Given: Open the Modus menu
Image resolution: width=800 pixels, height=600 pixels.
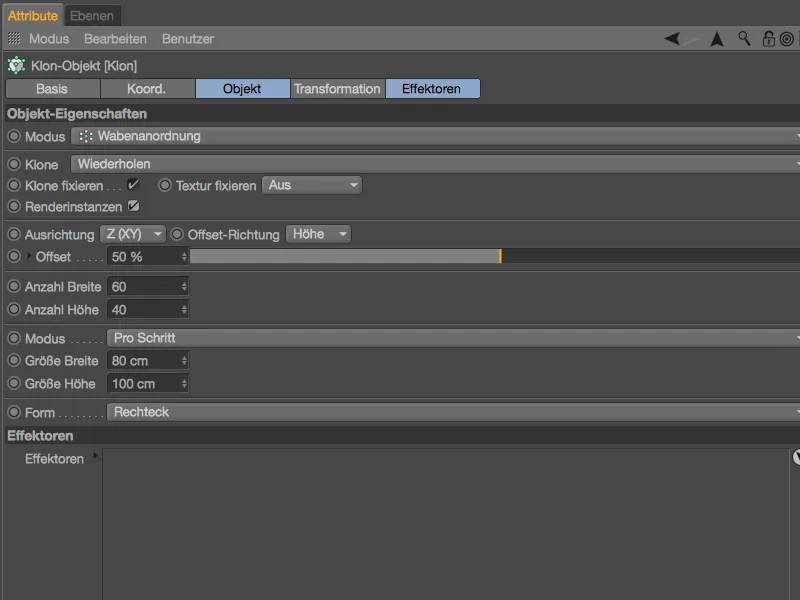Looking at the screenshot, I should point(49,39).
